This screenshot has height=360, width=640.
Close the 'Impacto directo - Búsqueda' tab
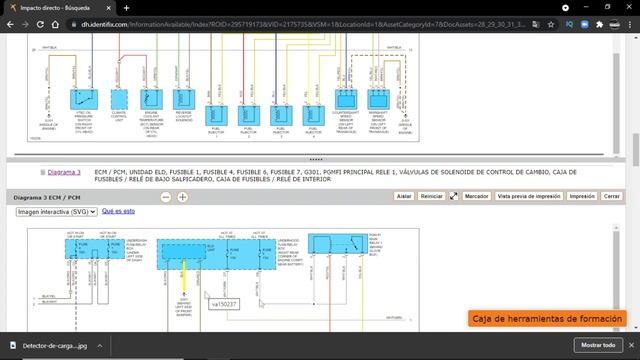click(x=109, y=8)
